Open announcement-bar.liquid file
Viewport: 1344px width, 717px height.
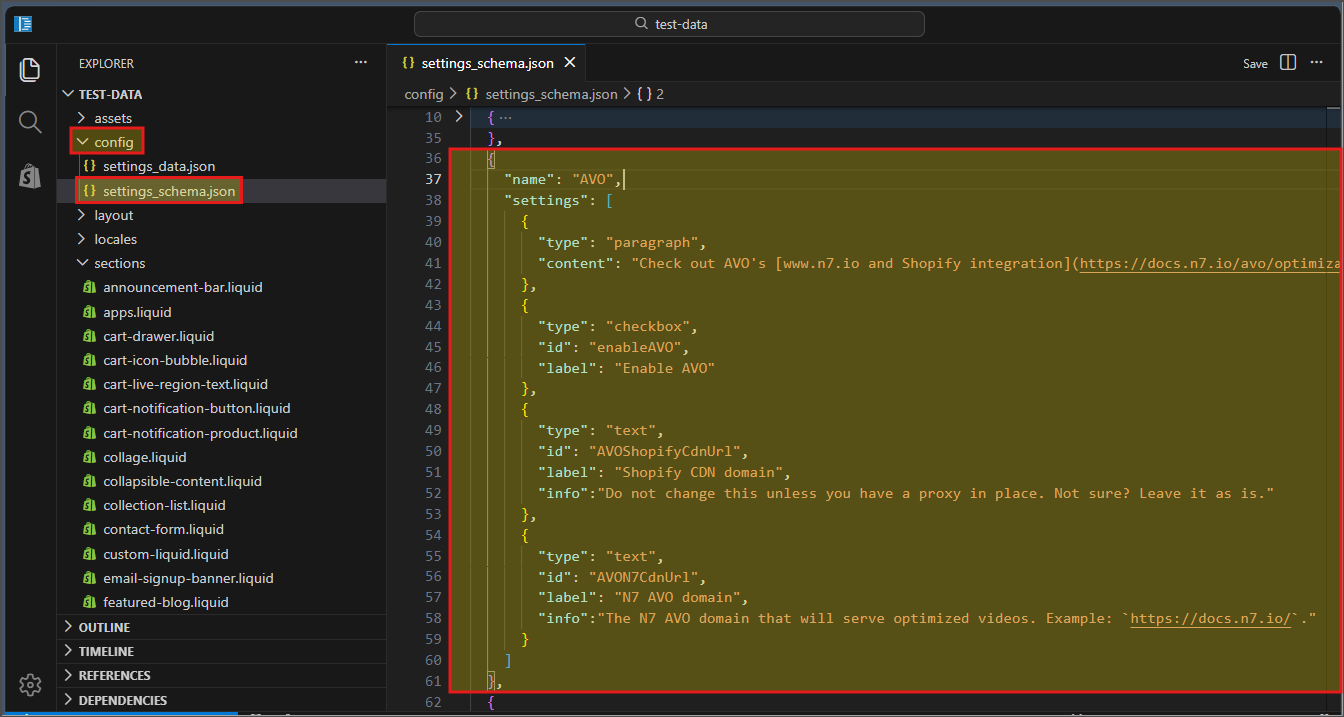coord(222,287)
